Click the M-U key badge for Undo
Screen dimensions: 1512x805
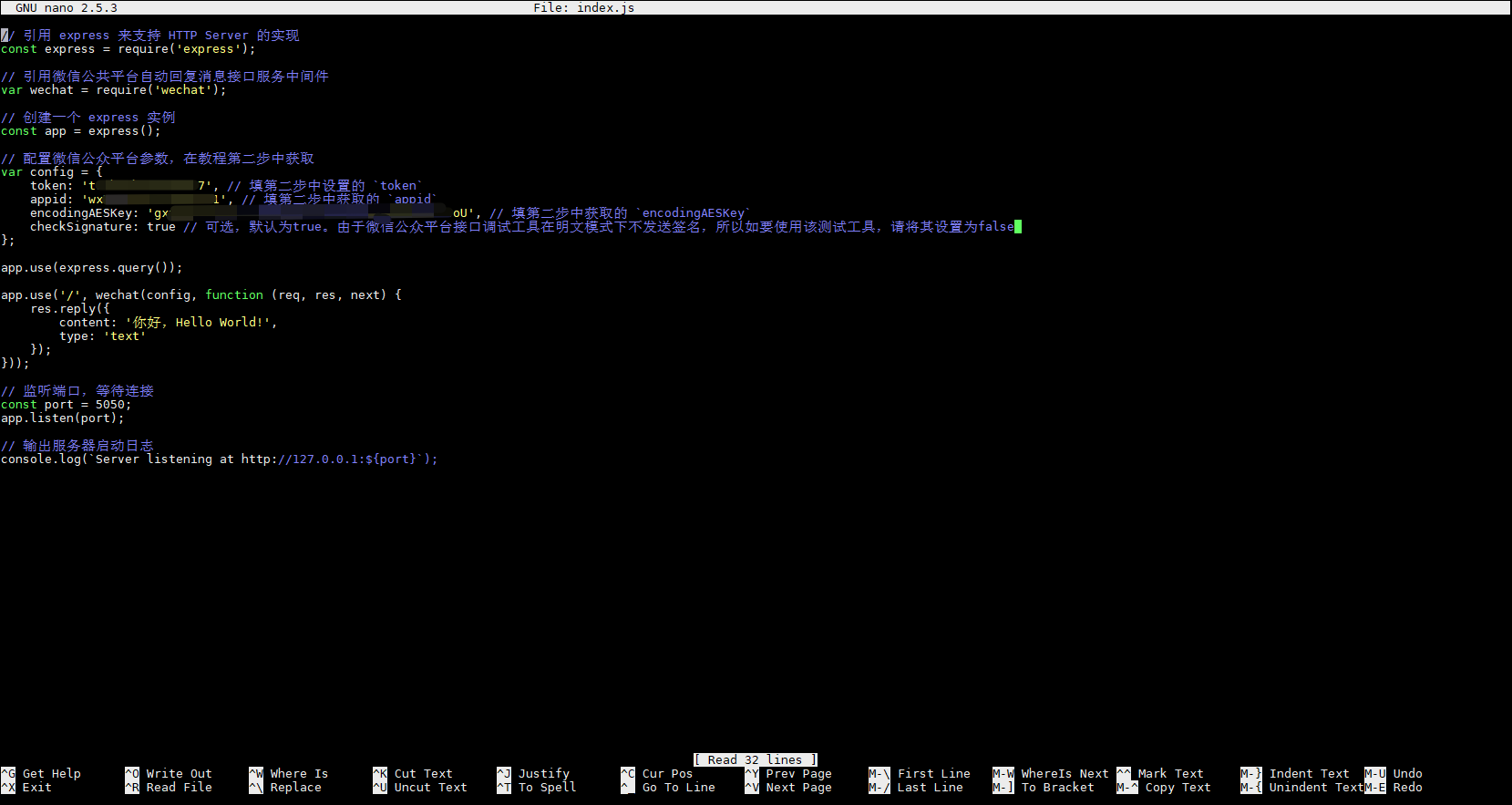pos(1374,773)
